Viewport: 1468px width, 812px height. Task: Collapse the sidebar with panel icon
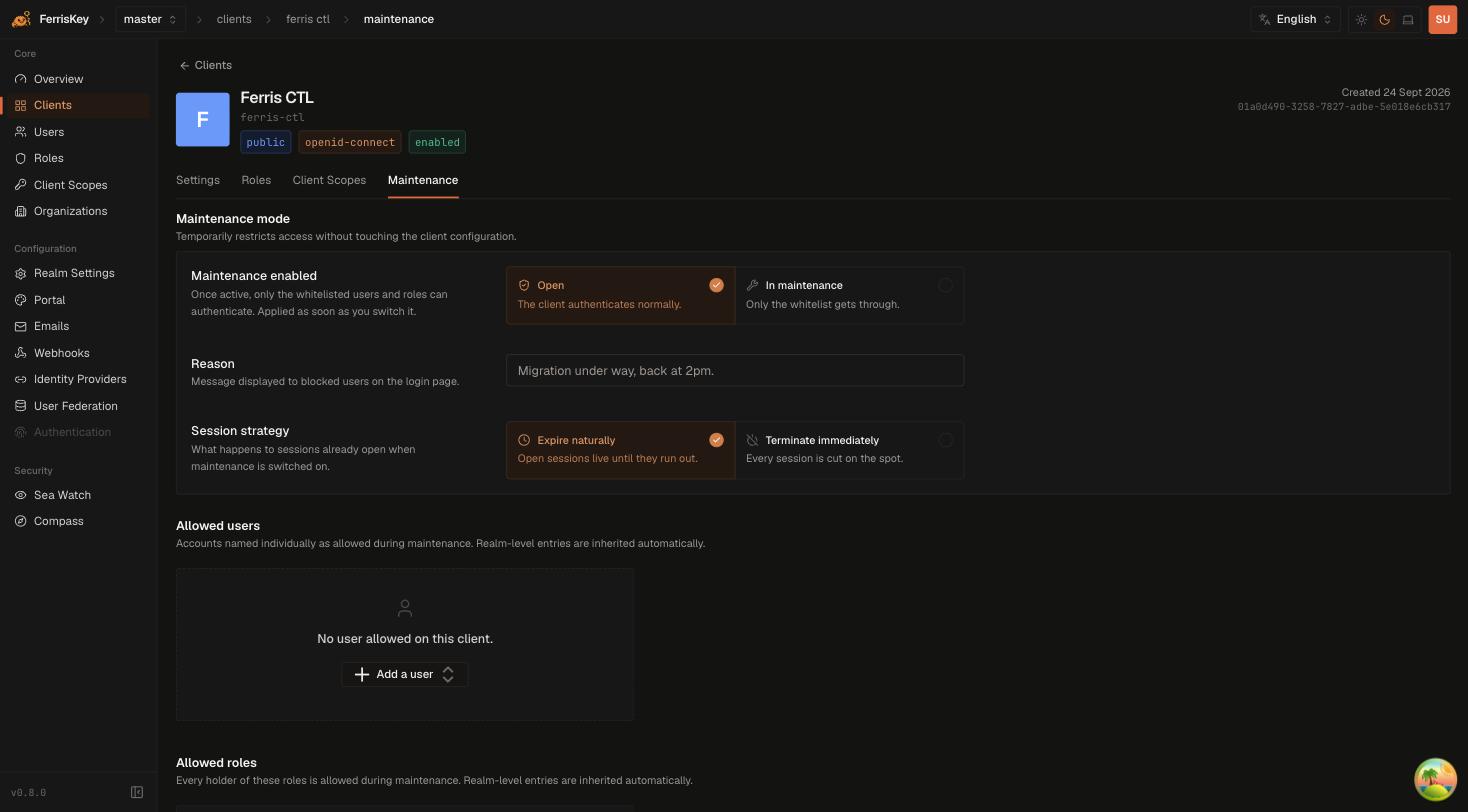point(137,792)
